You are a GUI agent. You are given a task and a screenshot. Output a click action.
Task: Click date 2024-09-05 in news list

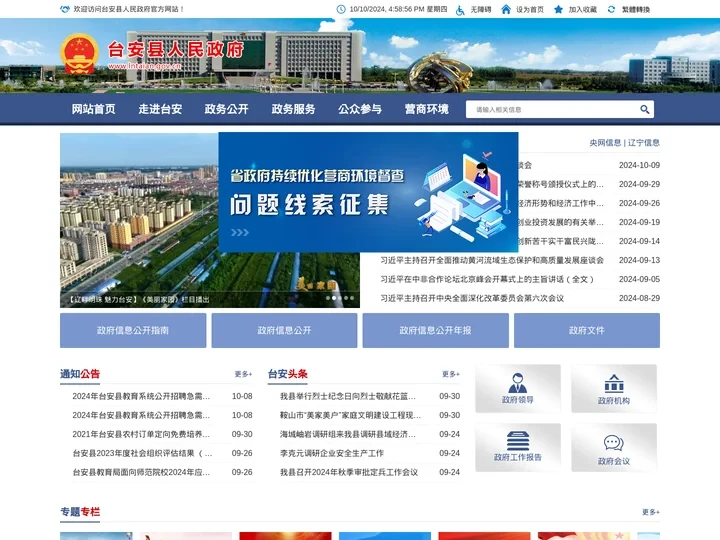click(x=639, y=279)
